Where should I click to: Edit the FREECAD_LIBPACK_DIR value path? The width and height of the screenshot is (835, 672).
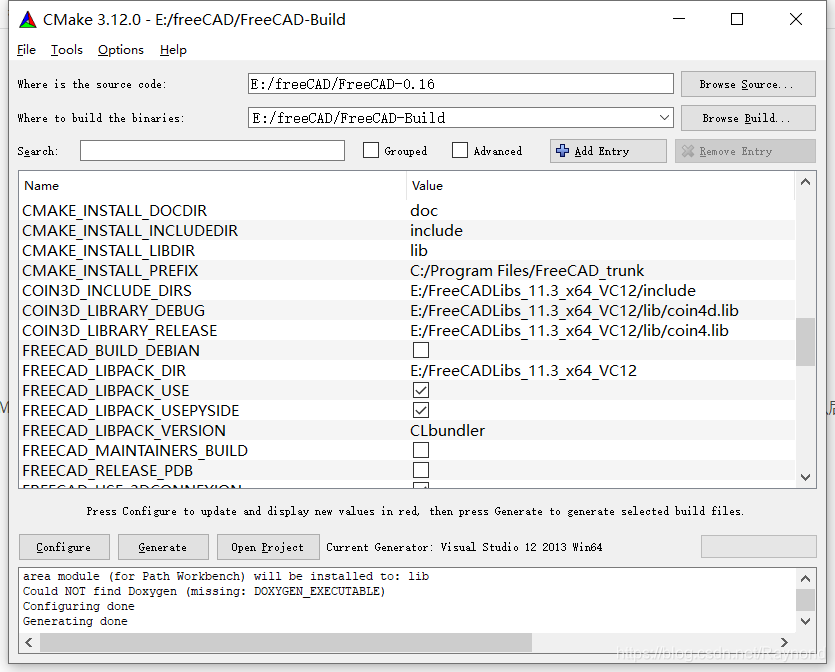click(523, 371)
